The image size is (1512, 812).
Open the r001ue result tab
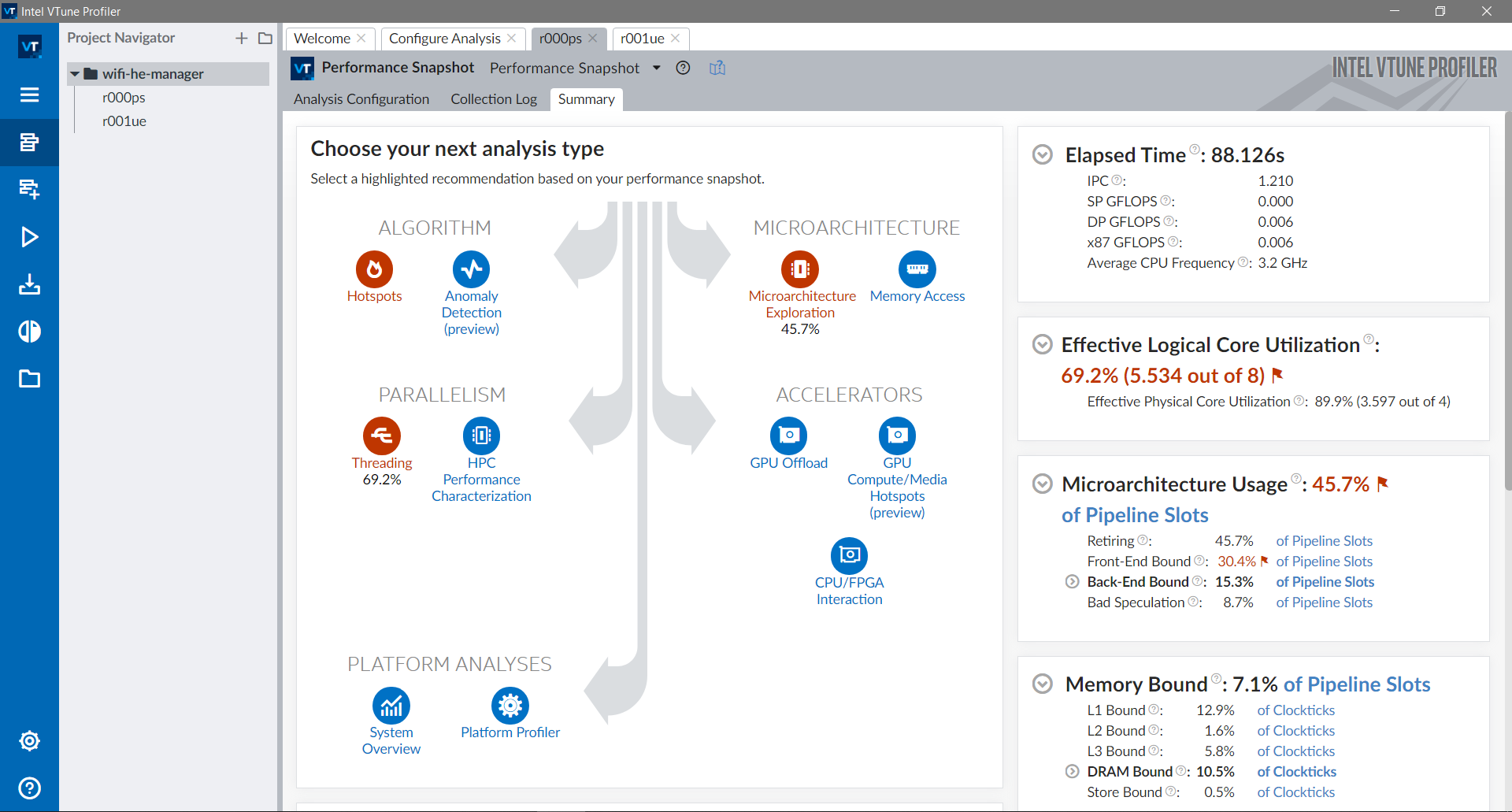click(x=644, y=38)
